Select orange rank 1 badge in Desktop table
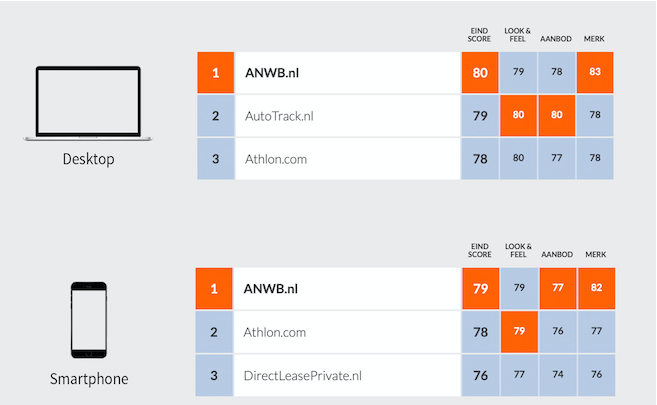 (x=215, y=72)
